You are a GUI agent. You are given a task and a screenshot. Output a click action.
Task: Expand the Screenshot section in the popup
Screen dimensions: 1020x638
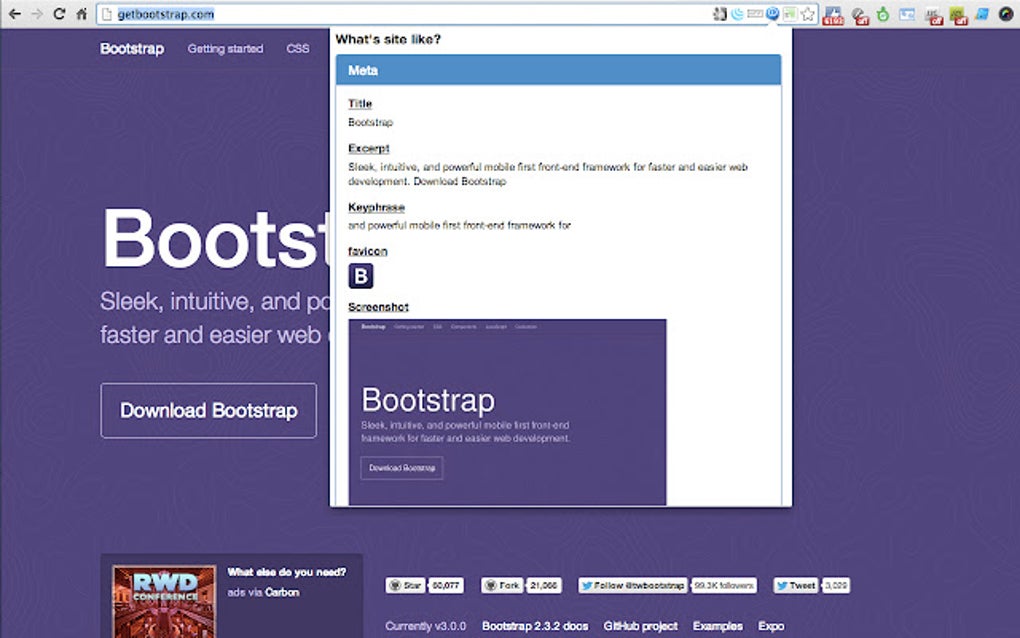coord(378,306)
